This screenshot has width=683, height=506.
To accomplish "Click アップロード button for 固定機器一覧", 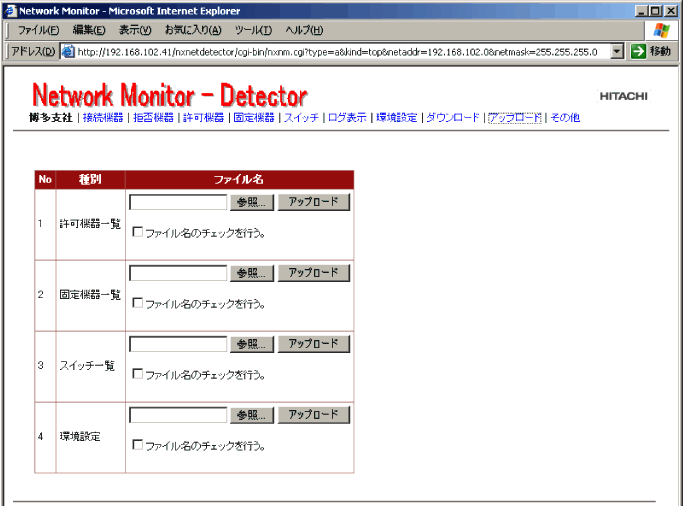I will click(x=314, y=273).
